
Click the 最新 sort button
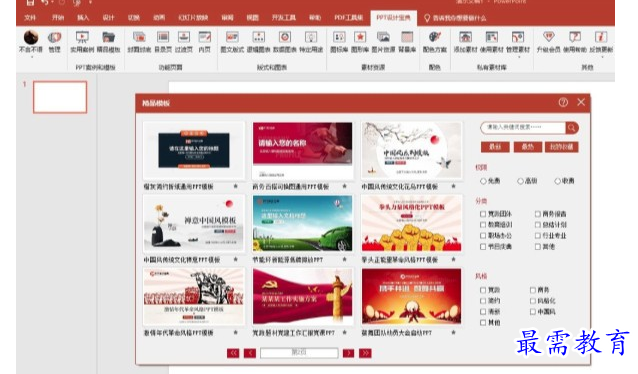pos(495,147)
